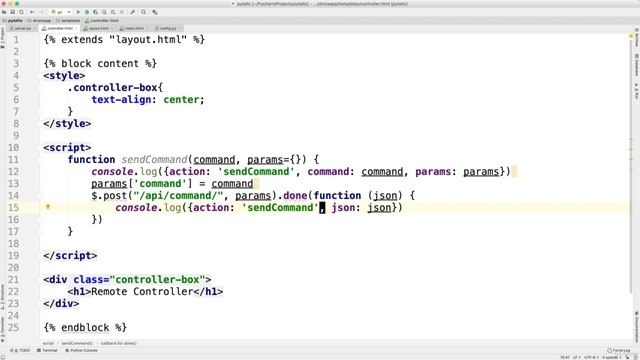Click the Stop process toolbar icon
Image resolution: width=640 pixels, height=360 pixels.
[122, 12]
